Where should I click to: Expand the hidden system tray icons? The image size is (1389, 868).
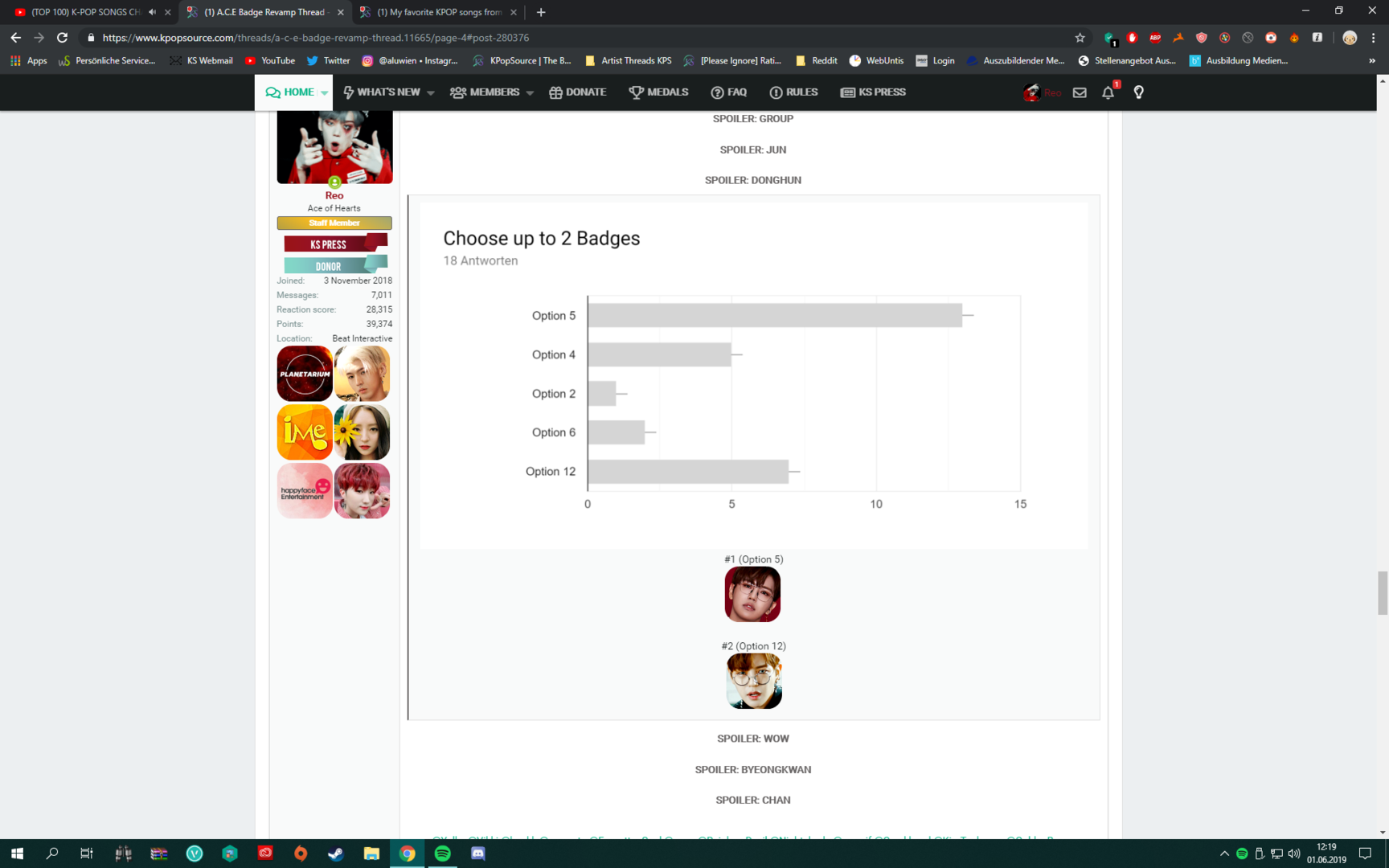click(x=1224, y=854)
